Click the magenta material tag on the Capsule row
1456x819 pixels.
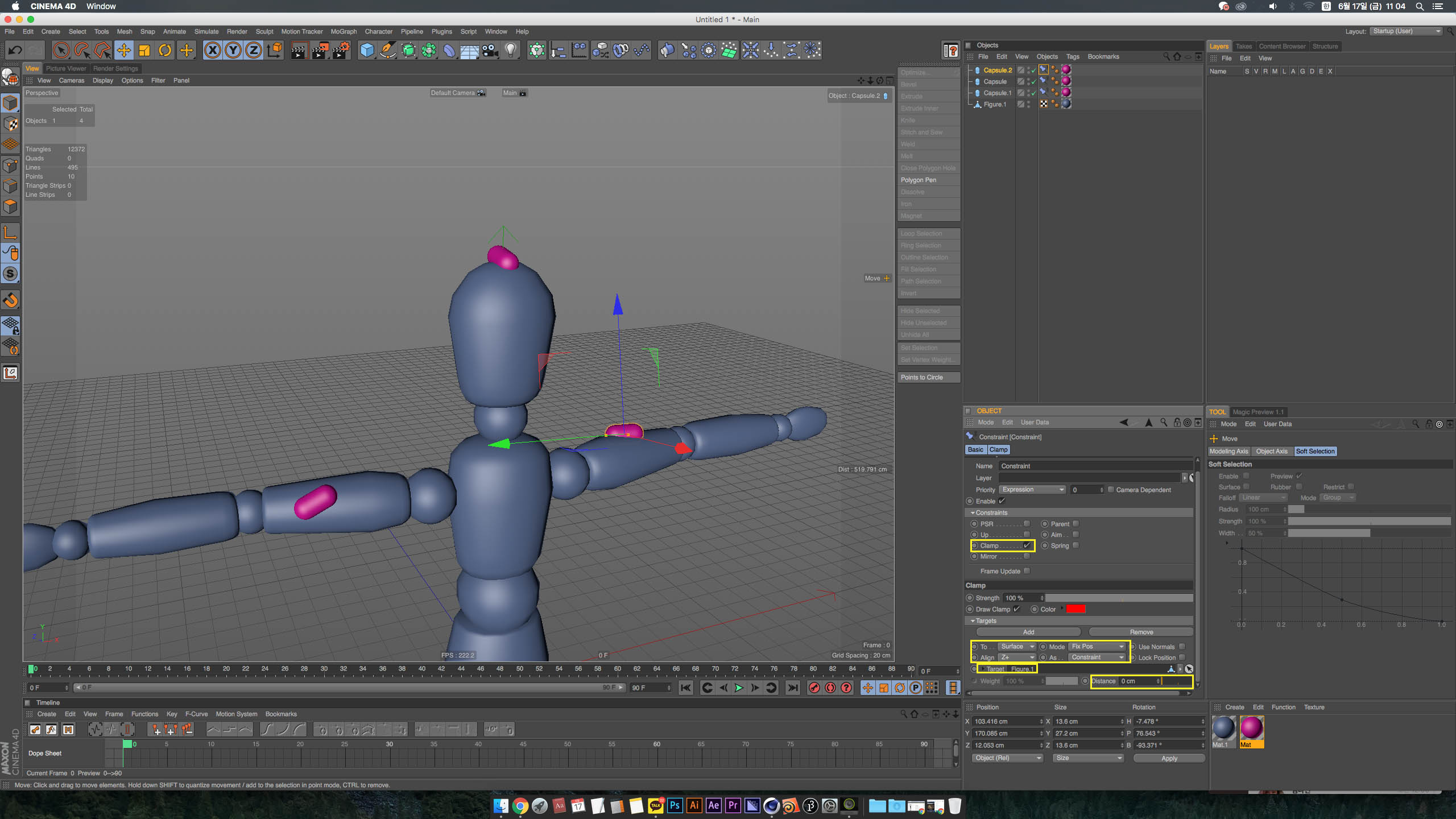click(x=1066, y=81)
